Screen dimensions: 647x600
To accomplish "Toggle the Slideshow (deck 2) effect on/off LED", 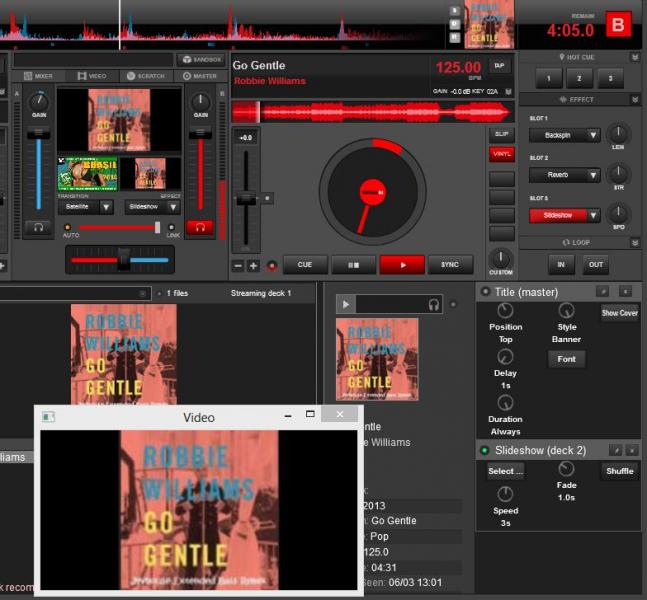I will pos(485,451).
